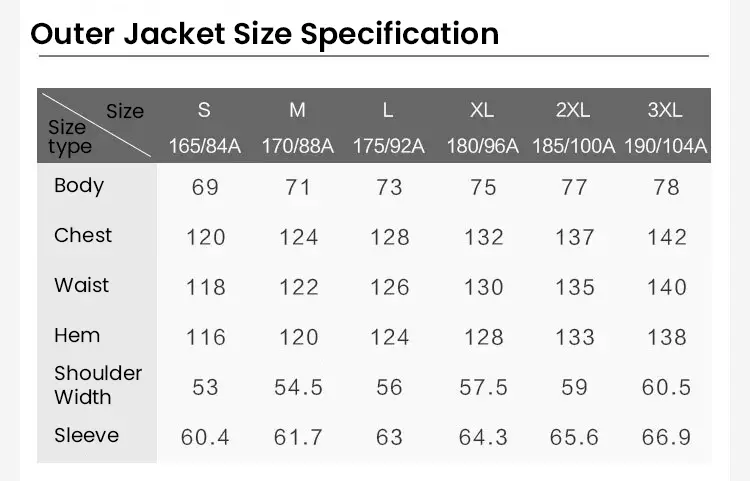Click the shoulder width value 54.5
The height and width of the screenshot is (481, 750).
[298, 387]
